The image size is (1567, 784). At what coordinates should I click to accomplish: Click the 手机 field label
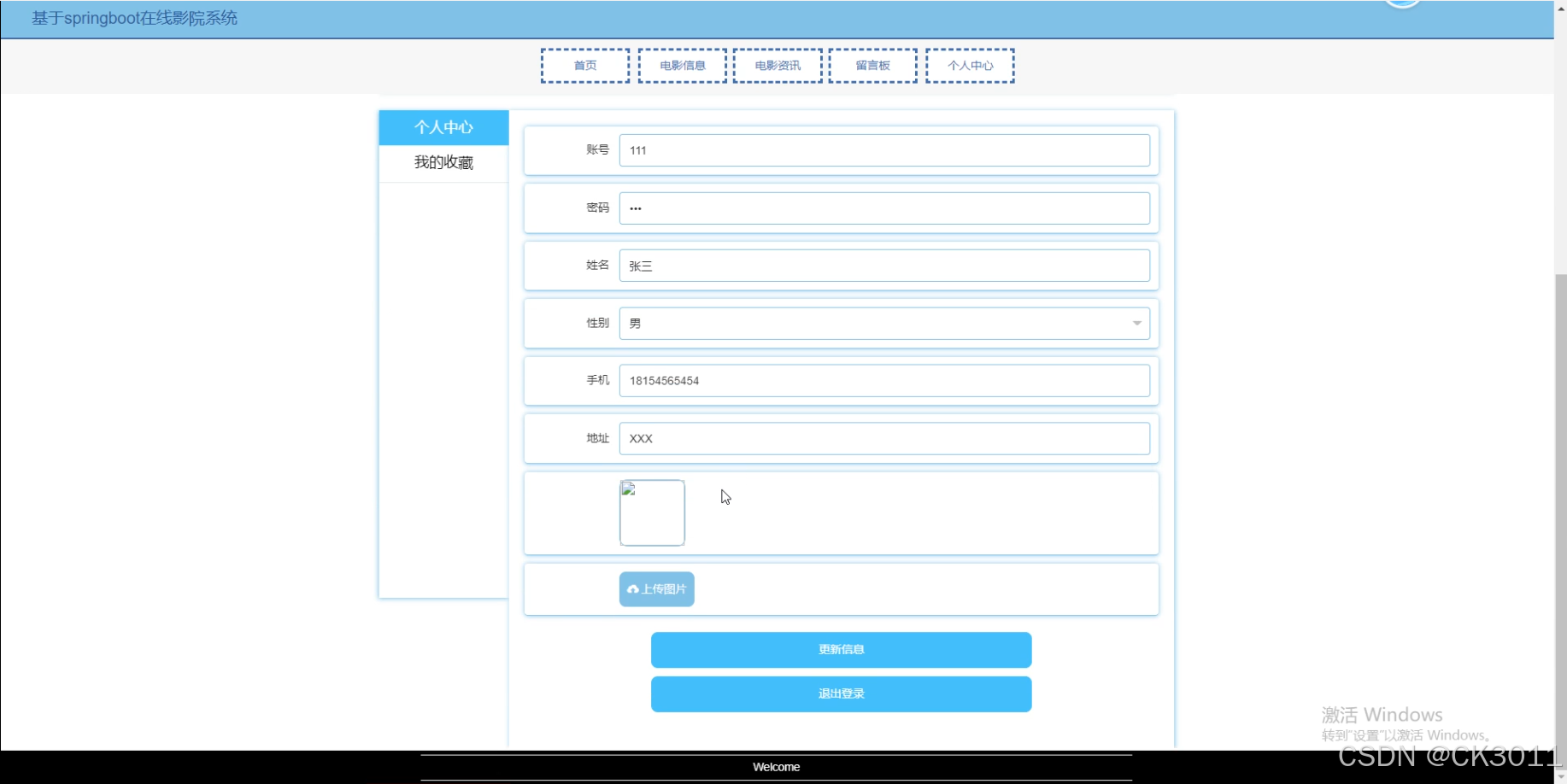597,380
